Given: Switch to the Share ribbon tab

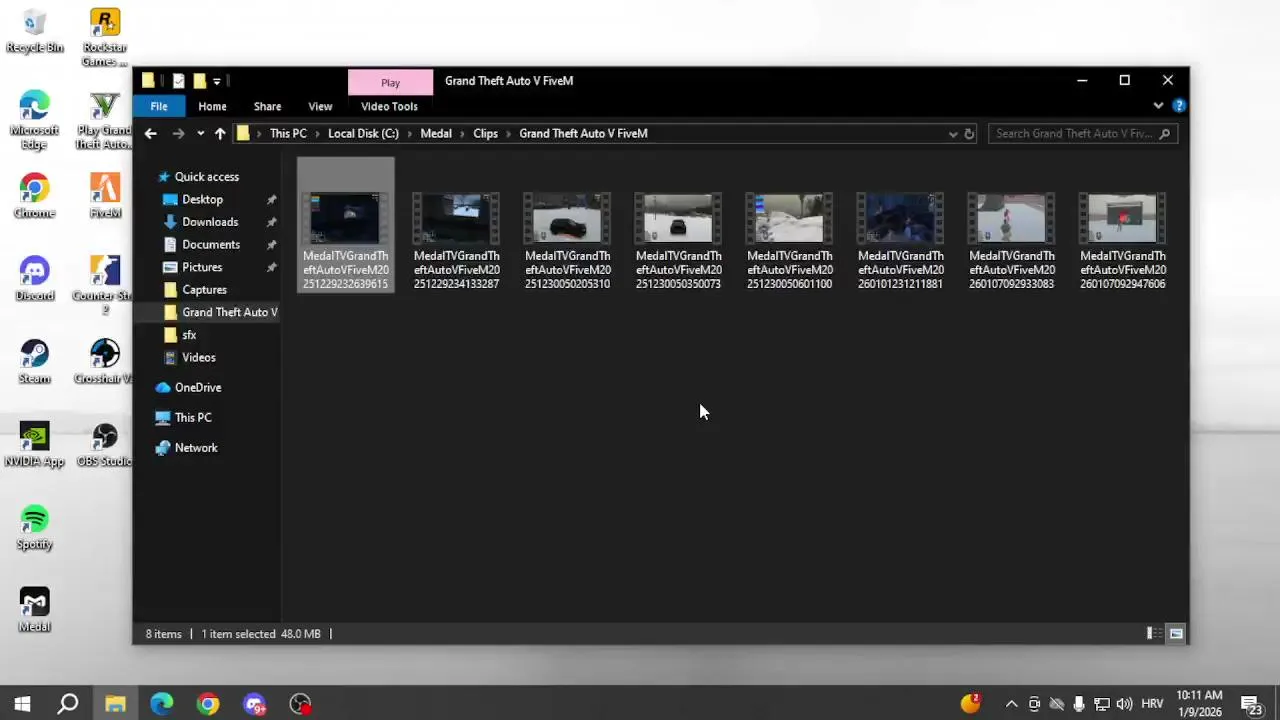Looking at the screenshot, I should [267, 106].
